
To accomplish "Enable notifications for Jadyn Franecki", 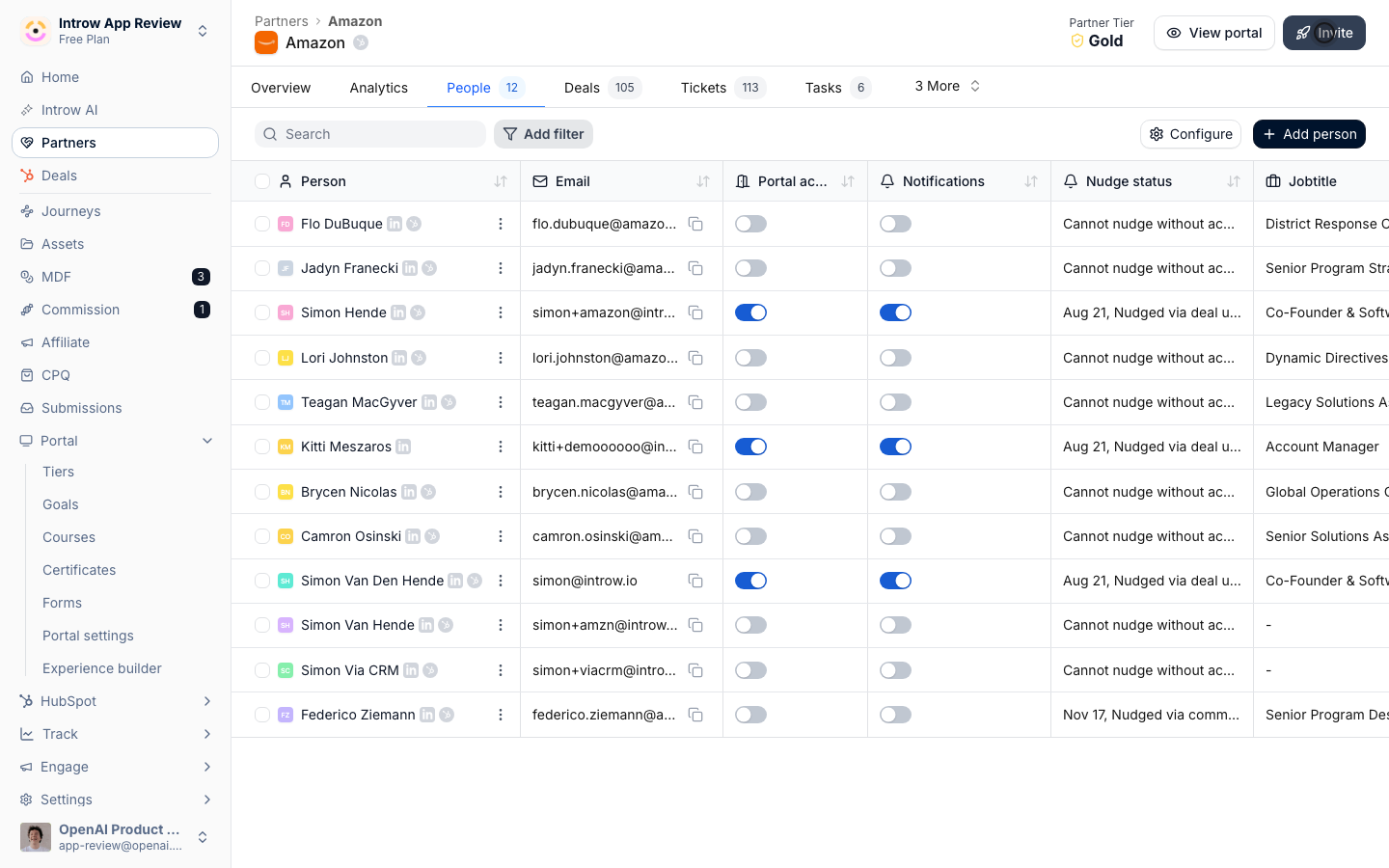I will (895, 268).
